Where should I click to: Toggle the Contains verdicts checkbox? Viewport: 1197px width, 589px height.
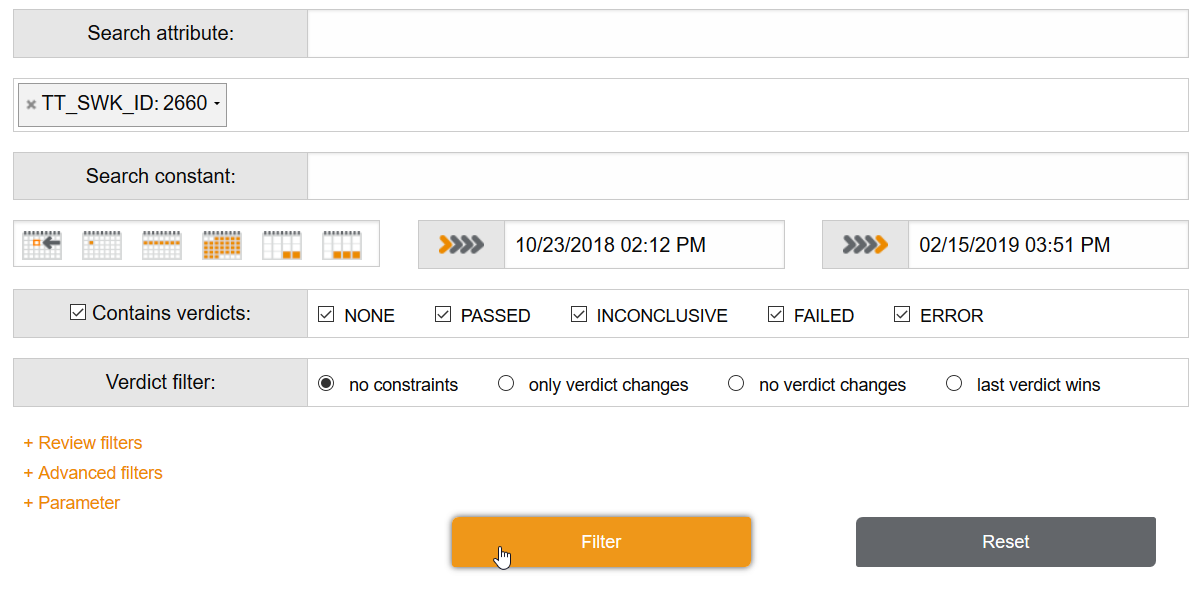78,313
